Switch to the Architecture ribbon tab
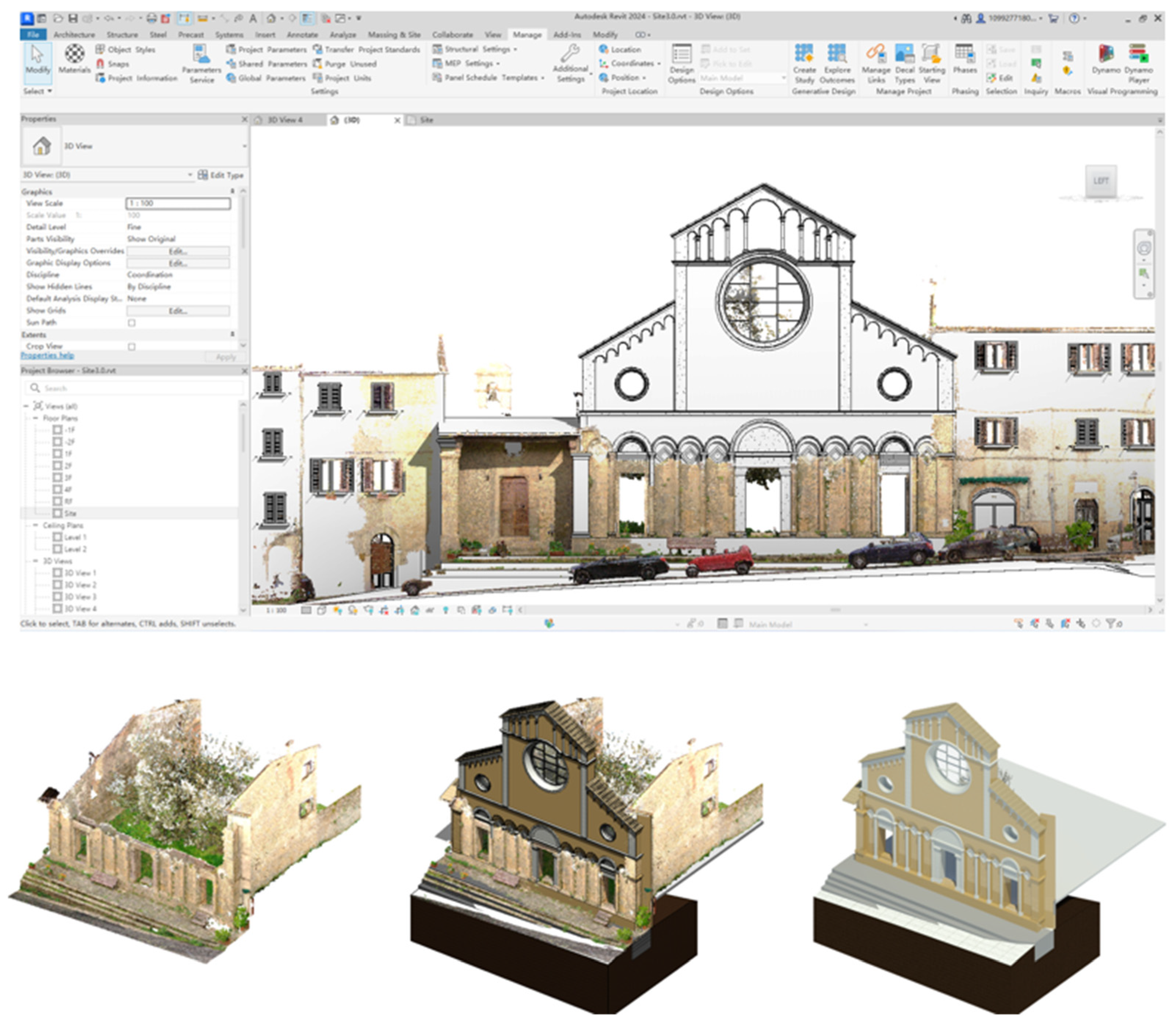Image resolution: width=1176 pixels, height=1029 pixels. click(74, 34)
